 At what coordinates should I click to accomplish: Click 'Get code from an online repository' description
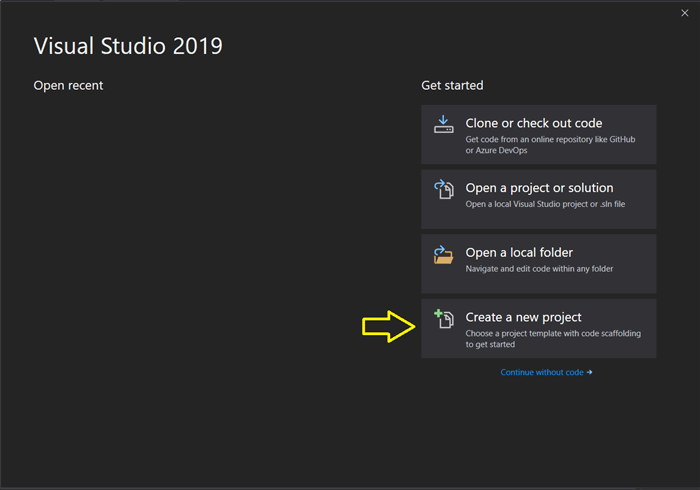(x=550, y=145)
